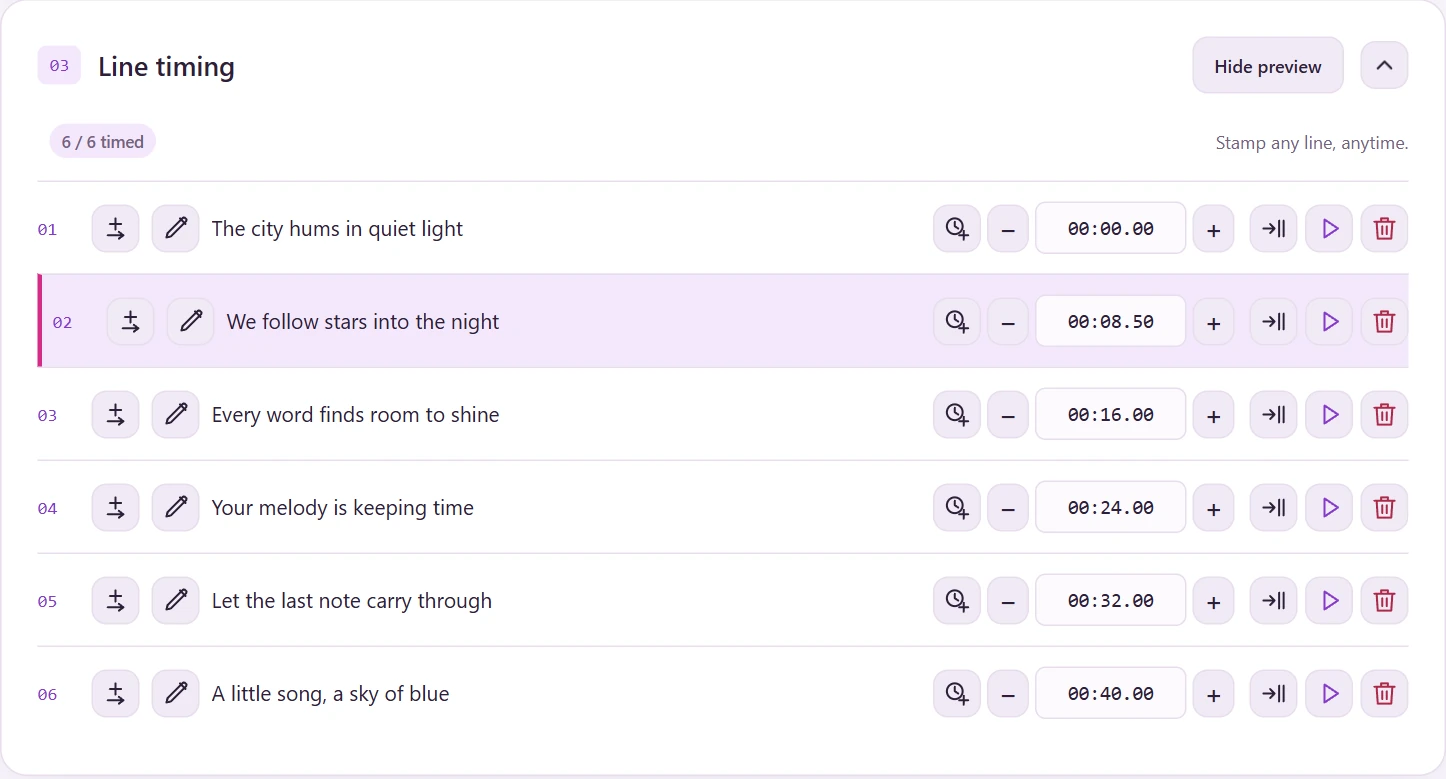Click the "Line timing" heading

point(166,67)
